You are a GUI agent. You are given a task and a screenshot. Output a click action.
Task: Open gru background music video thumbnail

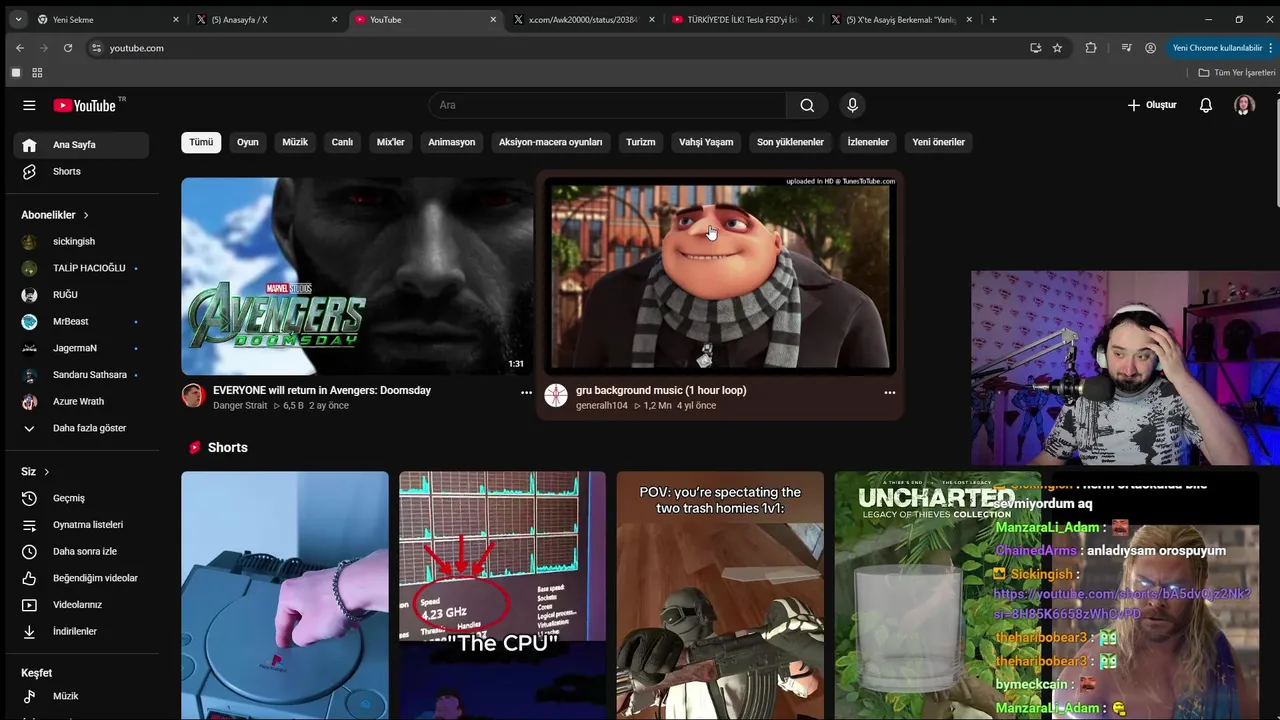720,276
